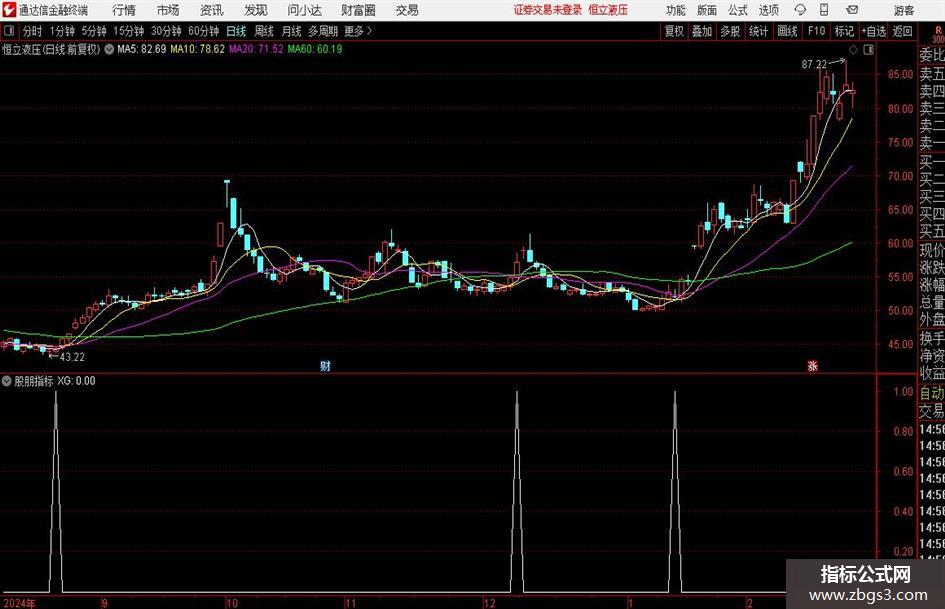Viewport: 945px width, 609px height.
Task: Click the 43.22 low price label
Action: pyautogui.click(x=72, y=357)
